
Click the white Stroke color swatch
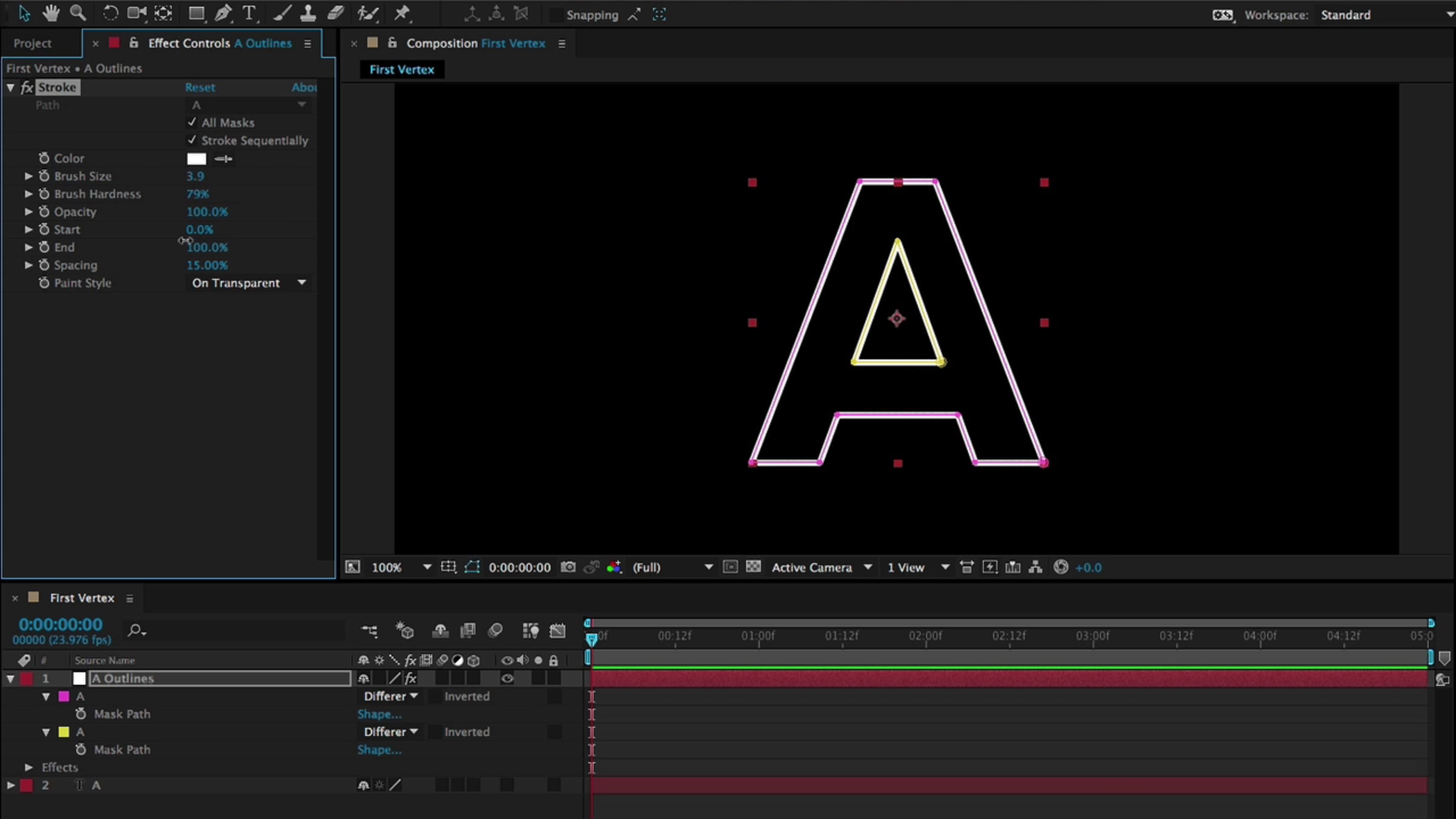click(196, 159)
